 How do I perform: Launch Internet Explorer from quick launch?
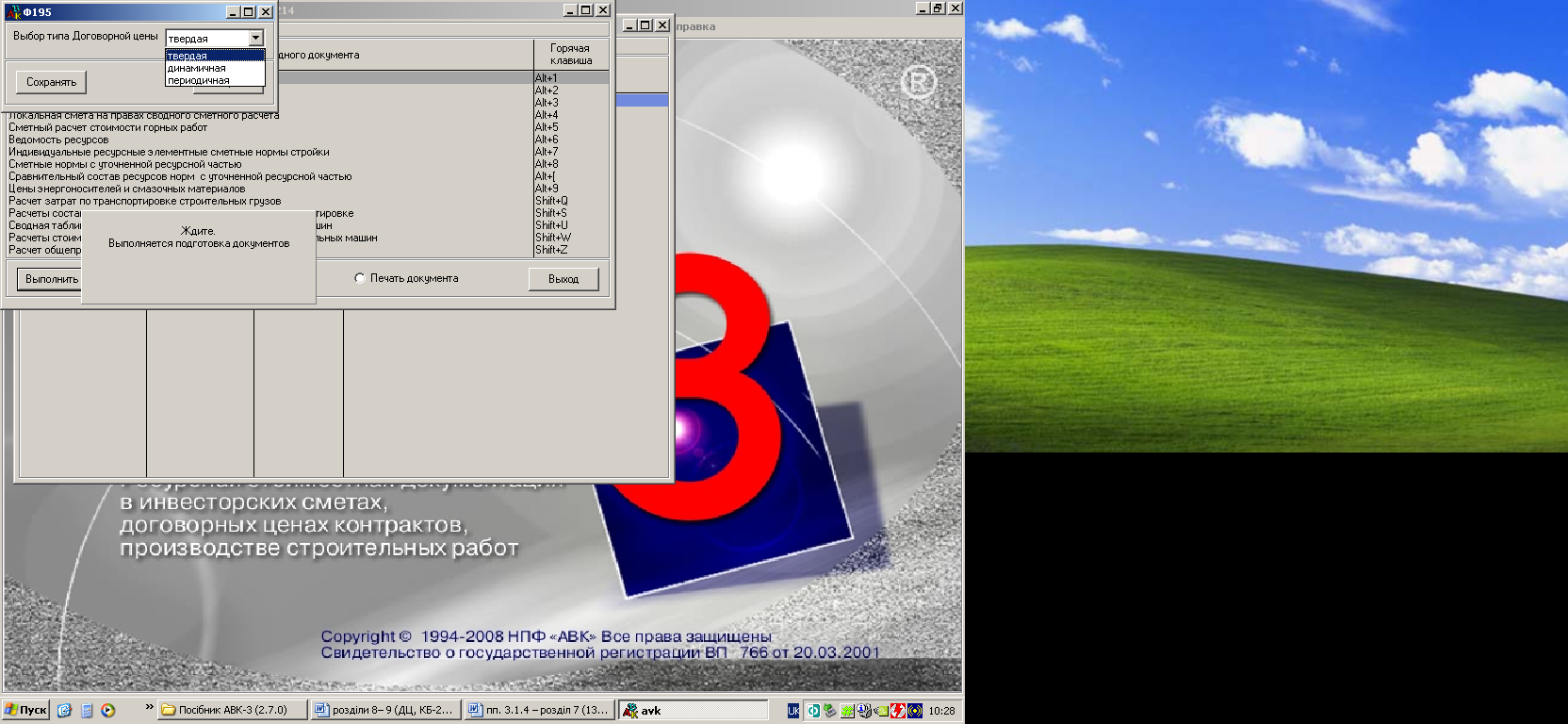click(64, 711)
